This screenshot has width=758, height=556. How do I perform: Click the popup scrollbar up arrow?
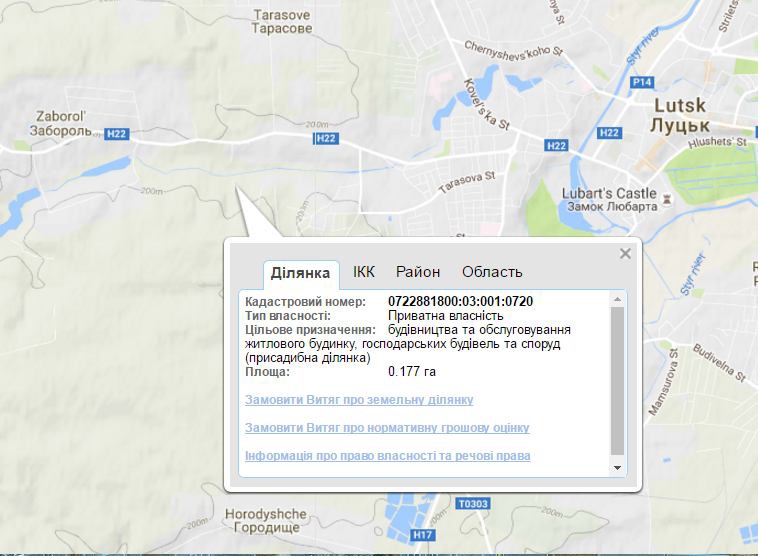[x=617, y=299]
